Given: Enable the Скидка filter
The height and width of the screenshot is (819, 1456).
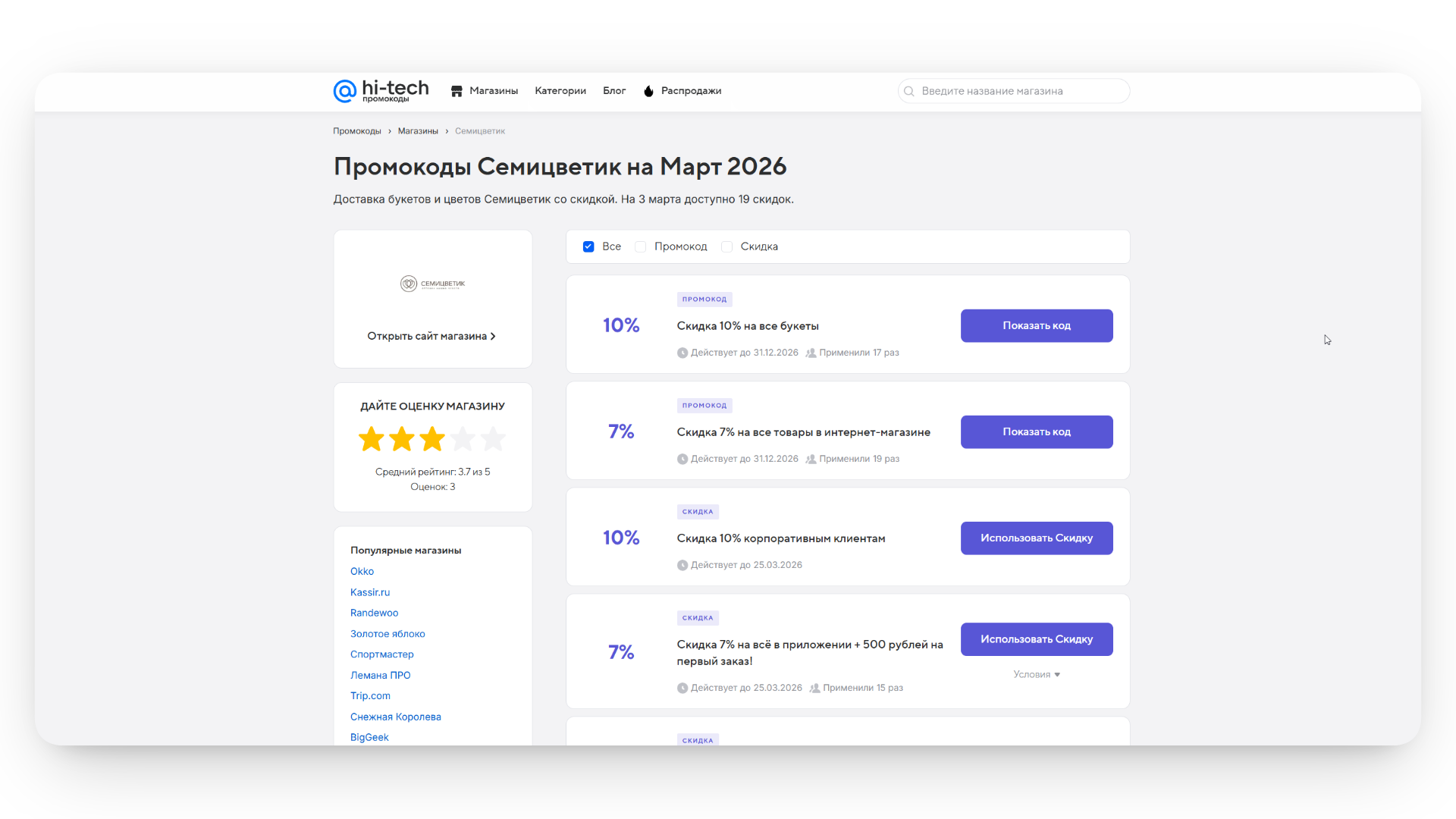Looking at the screenshot, I should (726, 246).
